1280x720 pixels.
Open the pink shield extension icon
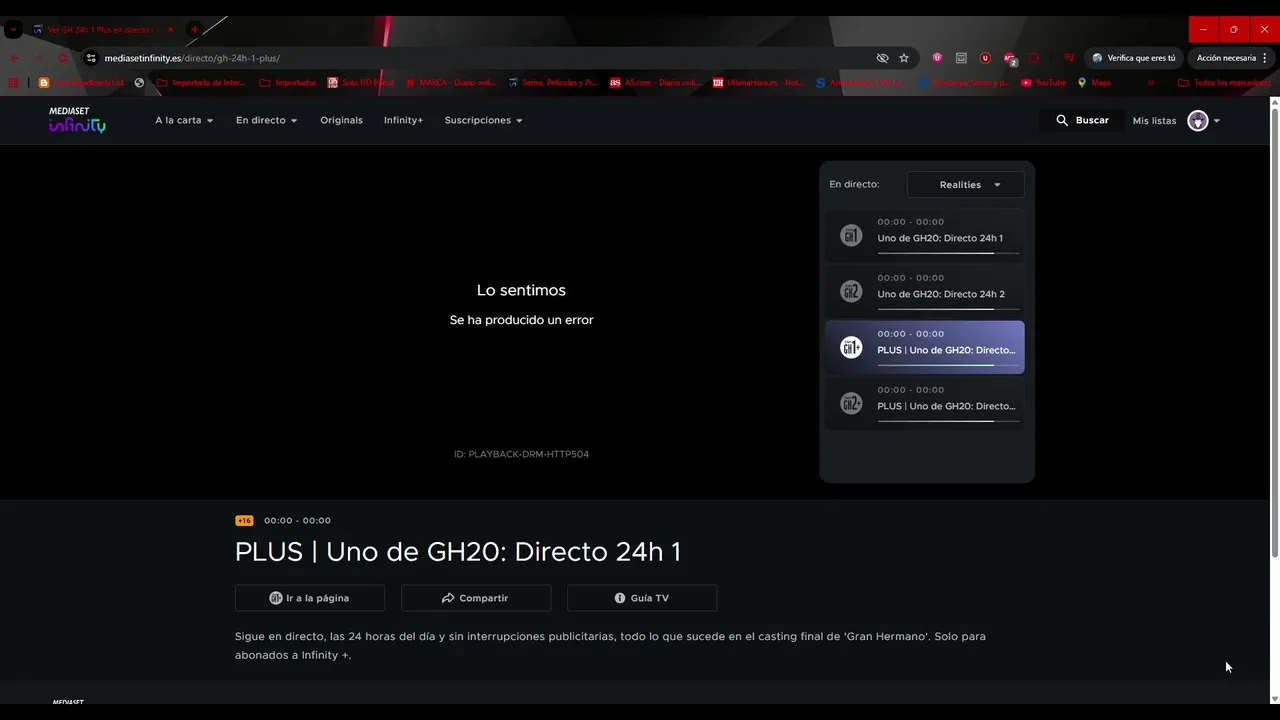coord(937,58)
